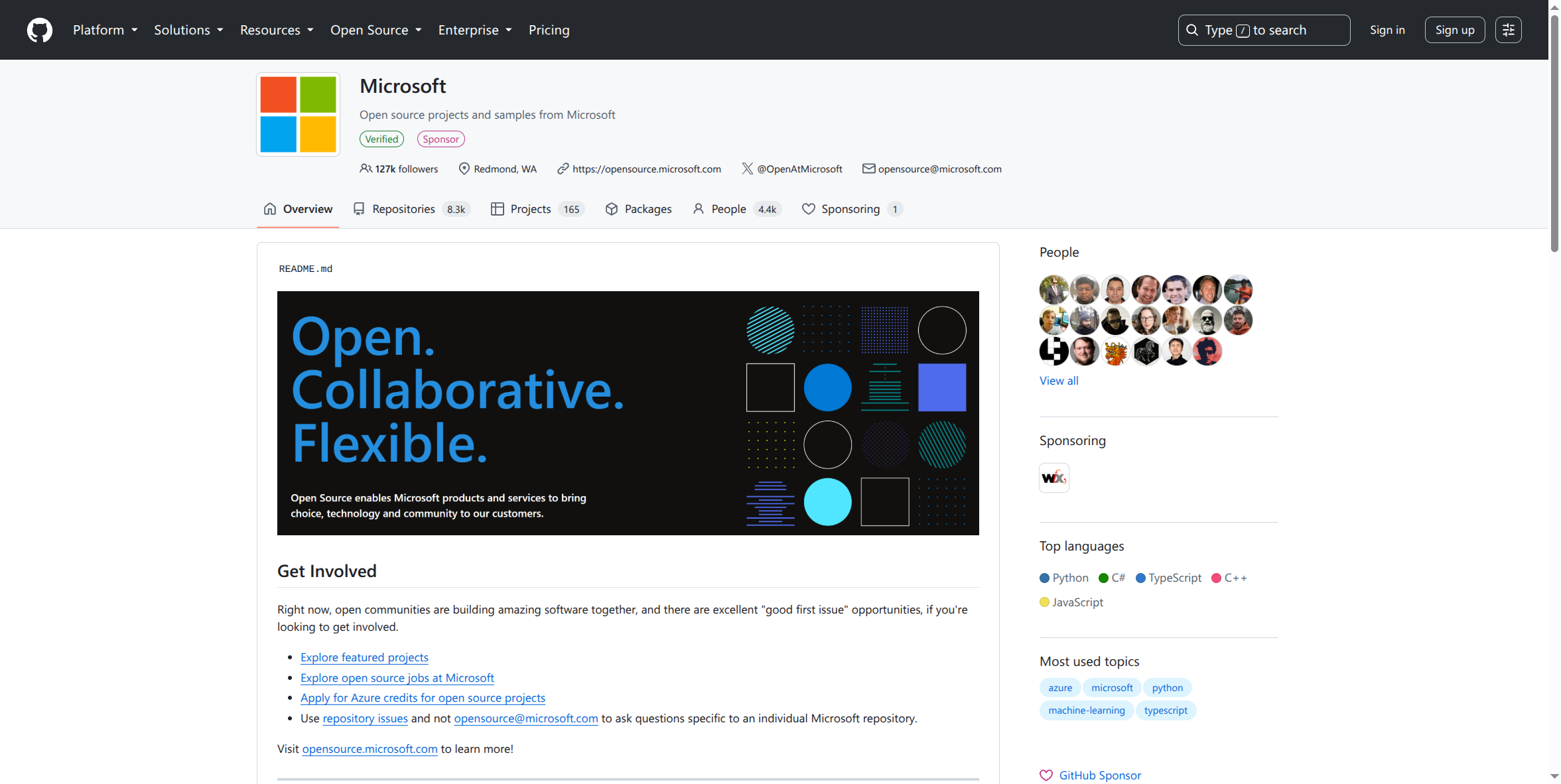Image resolution: width=1561 pixels, height=784 pixels.
Task: Open the last avatar in top People row
Action: [x=1238, y=290]
